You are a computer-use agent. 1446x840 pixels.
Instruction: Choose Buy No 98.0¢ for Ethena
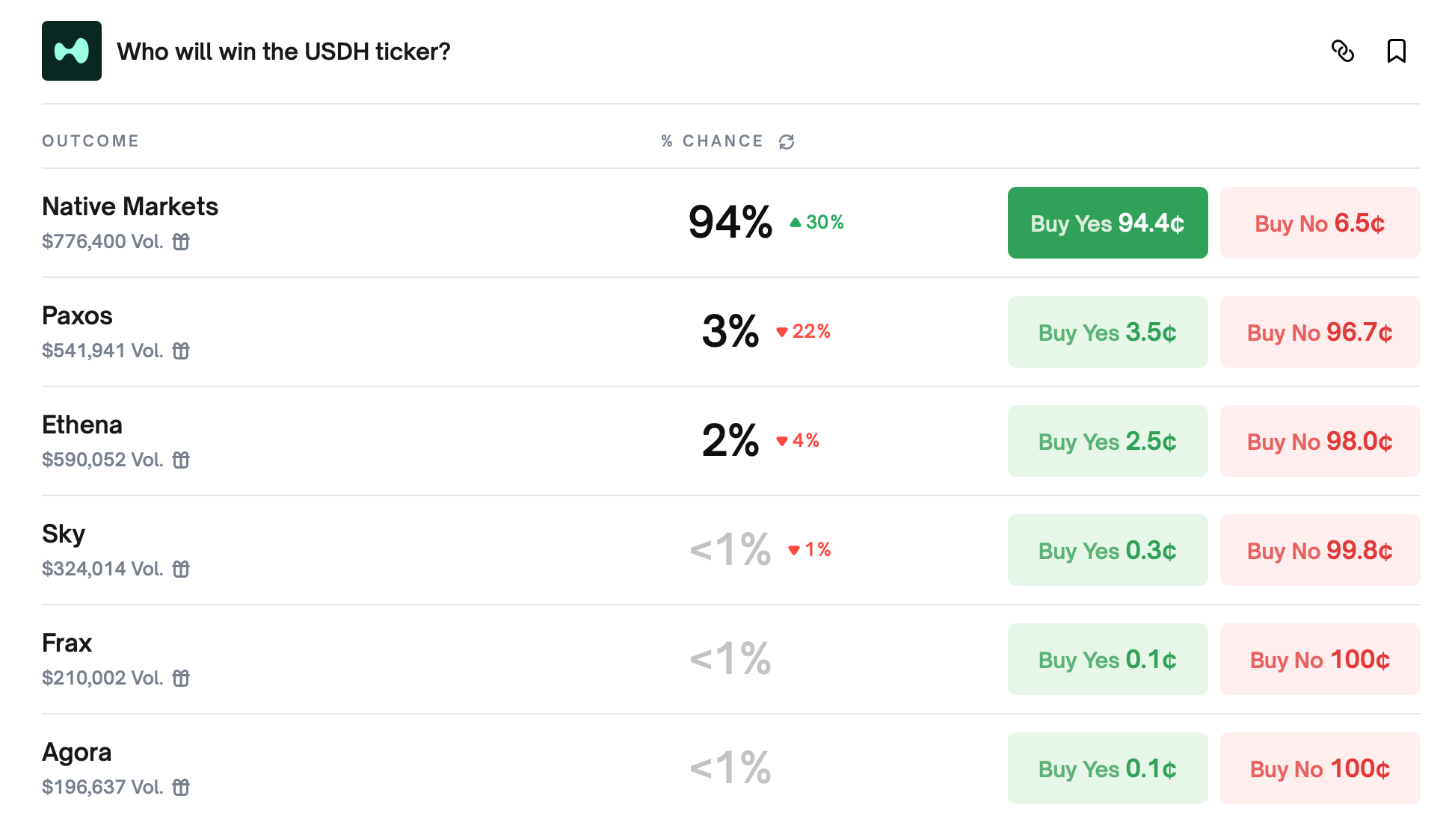click(x=1320, y=441)
